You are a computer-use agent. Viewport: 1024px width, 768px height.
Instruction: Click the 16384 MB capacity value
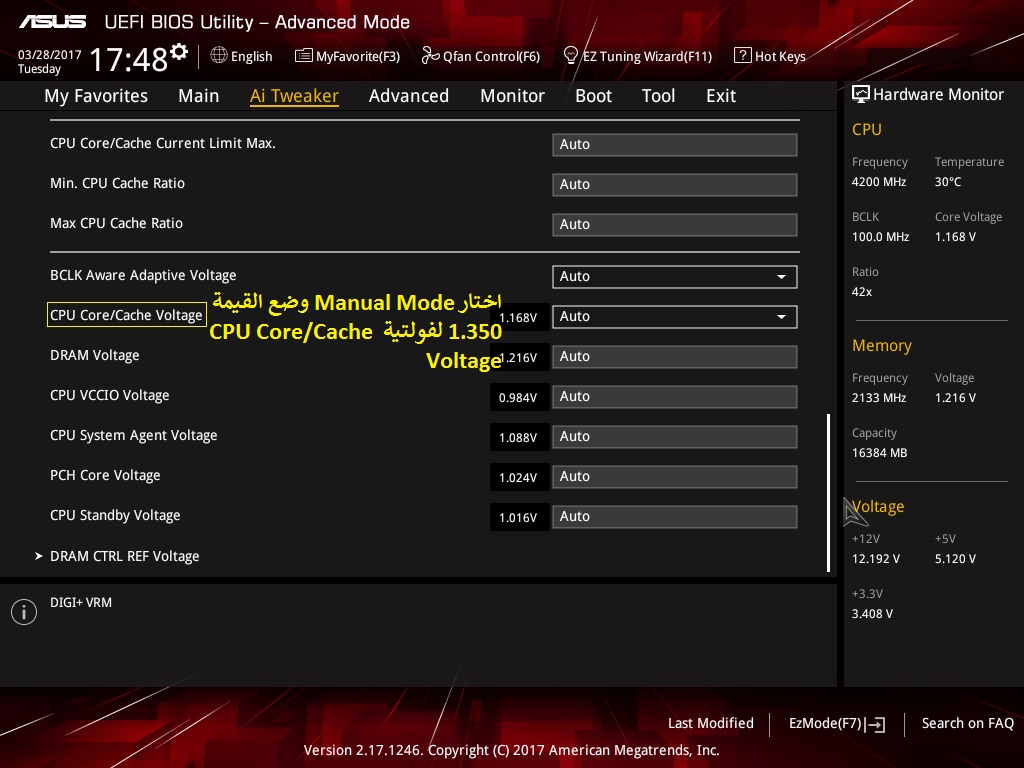(880, 453)
